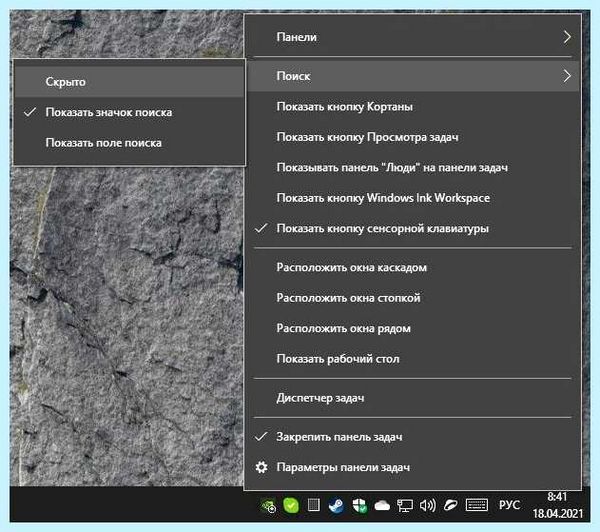Select Показать рабочий стол
Image resolution: width=600 pixels, height=532 pixels.
(413, 359)
